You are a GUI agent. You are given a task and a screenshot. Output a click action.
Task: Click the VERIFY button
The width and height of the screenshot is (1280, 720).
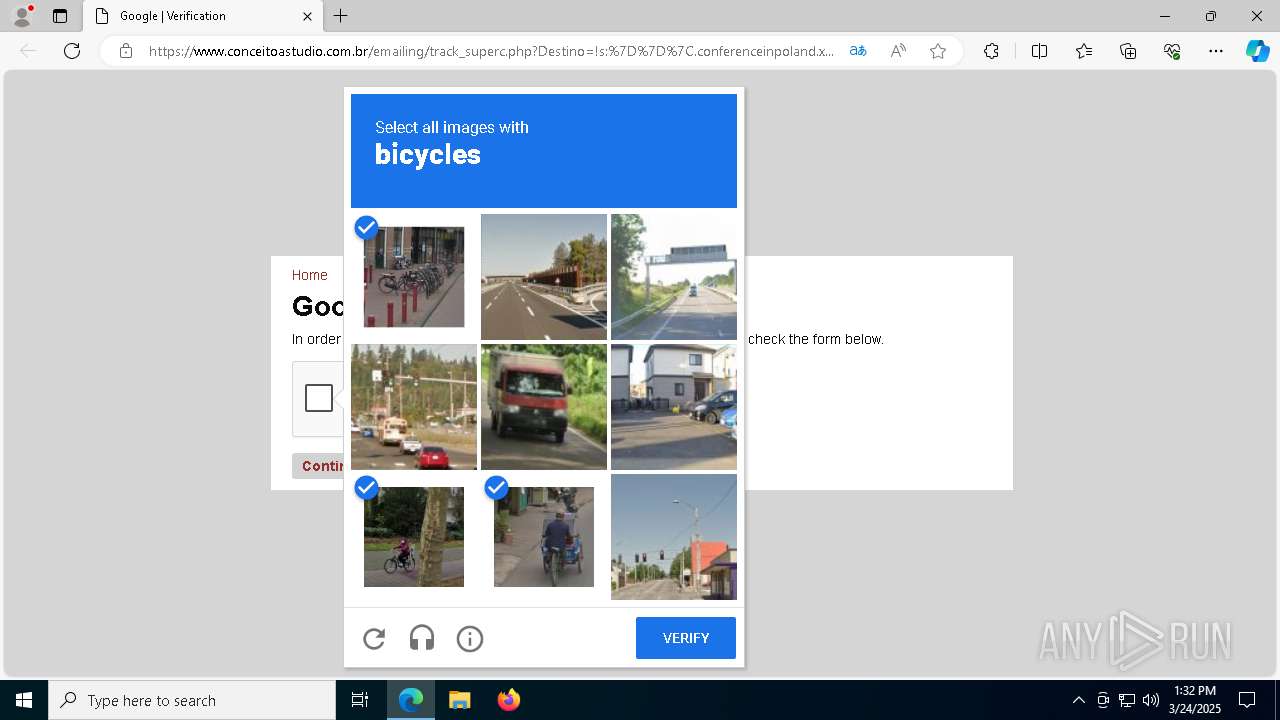point(686,638)
